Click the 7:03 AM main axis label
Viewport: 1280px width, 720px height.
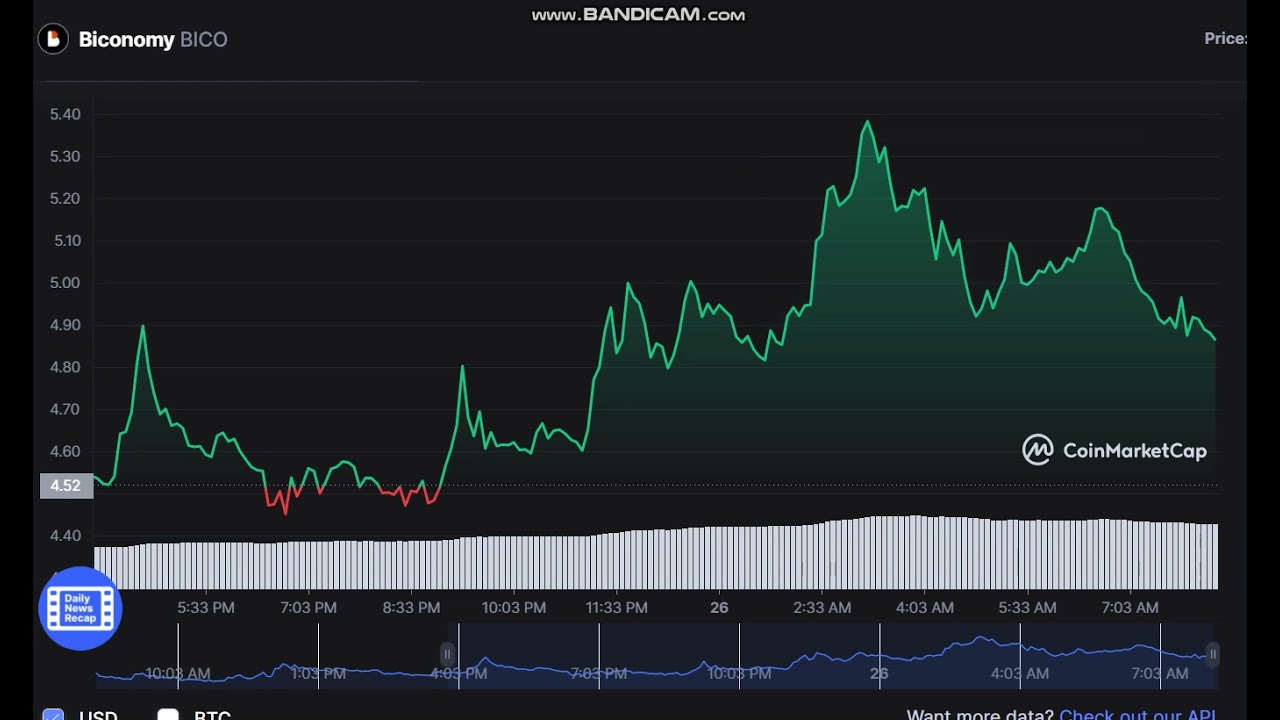[1130, 607]
